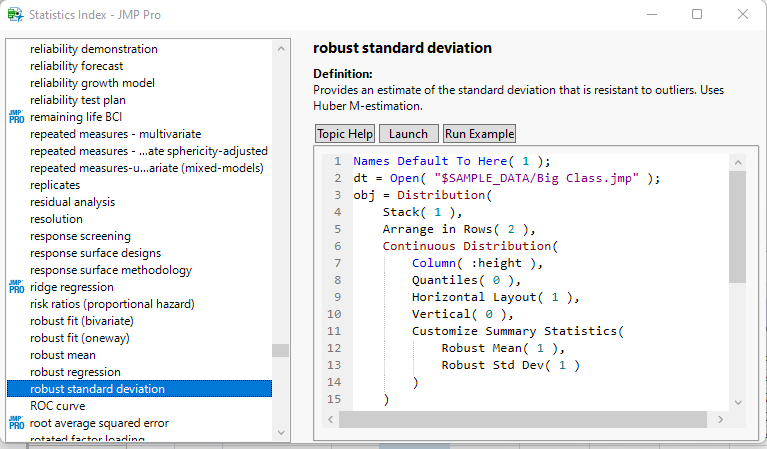Select repeated measures - multivariate entry

point(115,134)
